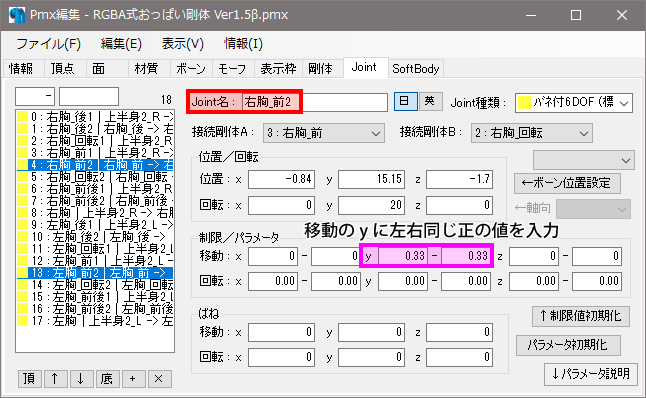This screenshot has width=646, height=398.
Task: Add a new joint with the + button
Action: [x=133, y=379]
